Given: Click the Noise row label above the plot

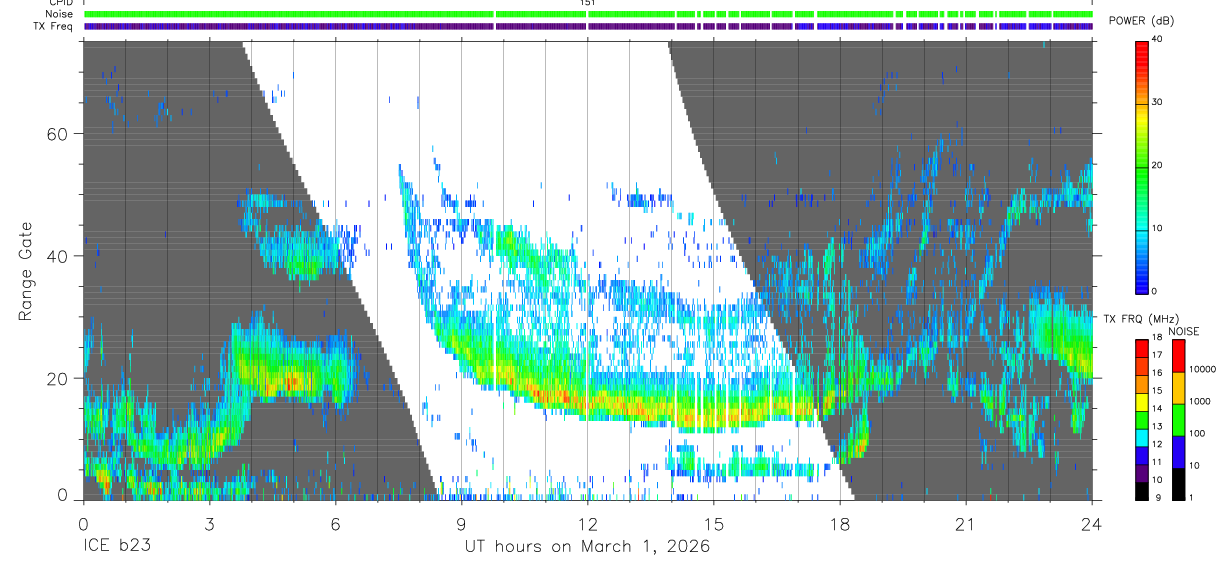Looking at the screenshot, I should click(59, 14).
